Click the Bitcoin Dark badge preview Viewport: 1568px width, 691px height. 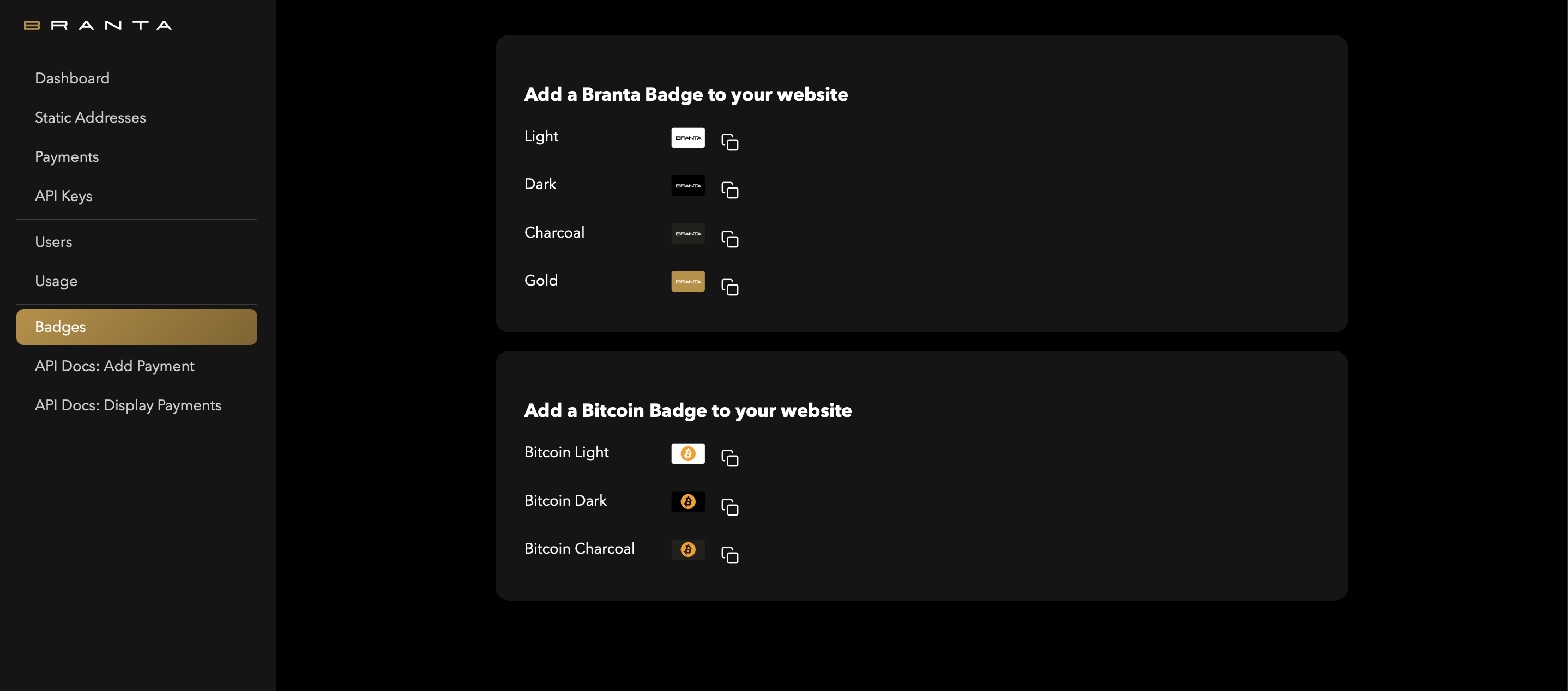click(x=688, y=501)
